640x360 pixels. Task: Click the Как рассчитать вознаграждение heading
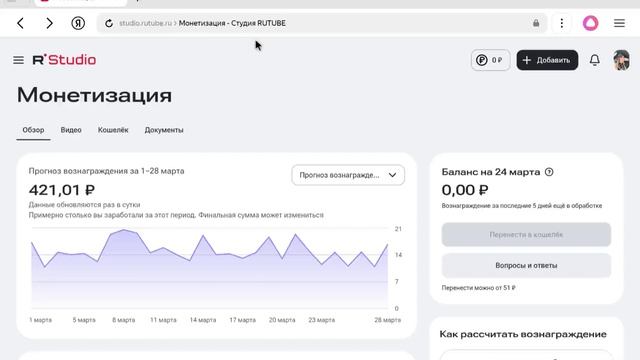pos(523,334)
